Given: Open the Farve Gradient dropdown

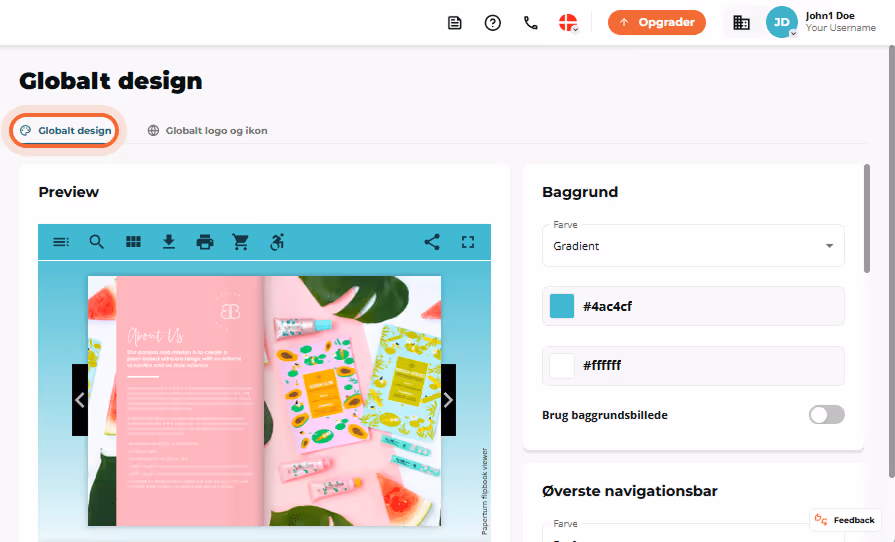Looking at the screenshot, I should tap(693, 246).
